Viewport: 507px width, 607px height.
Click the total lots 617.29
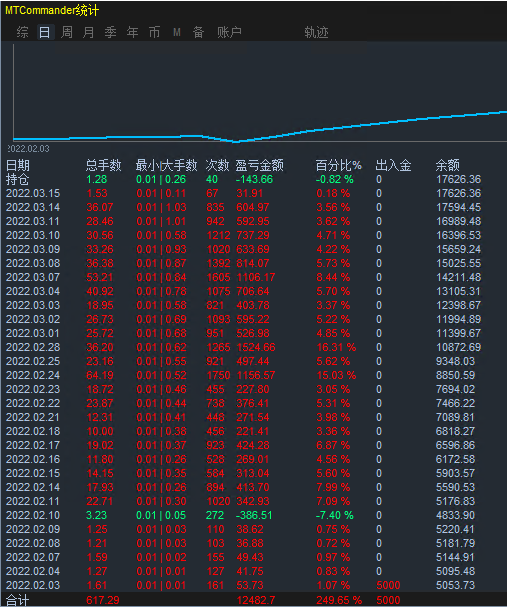pyautogui.click(x=103, y=600)
